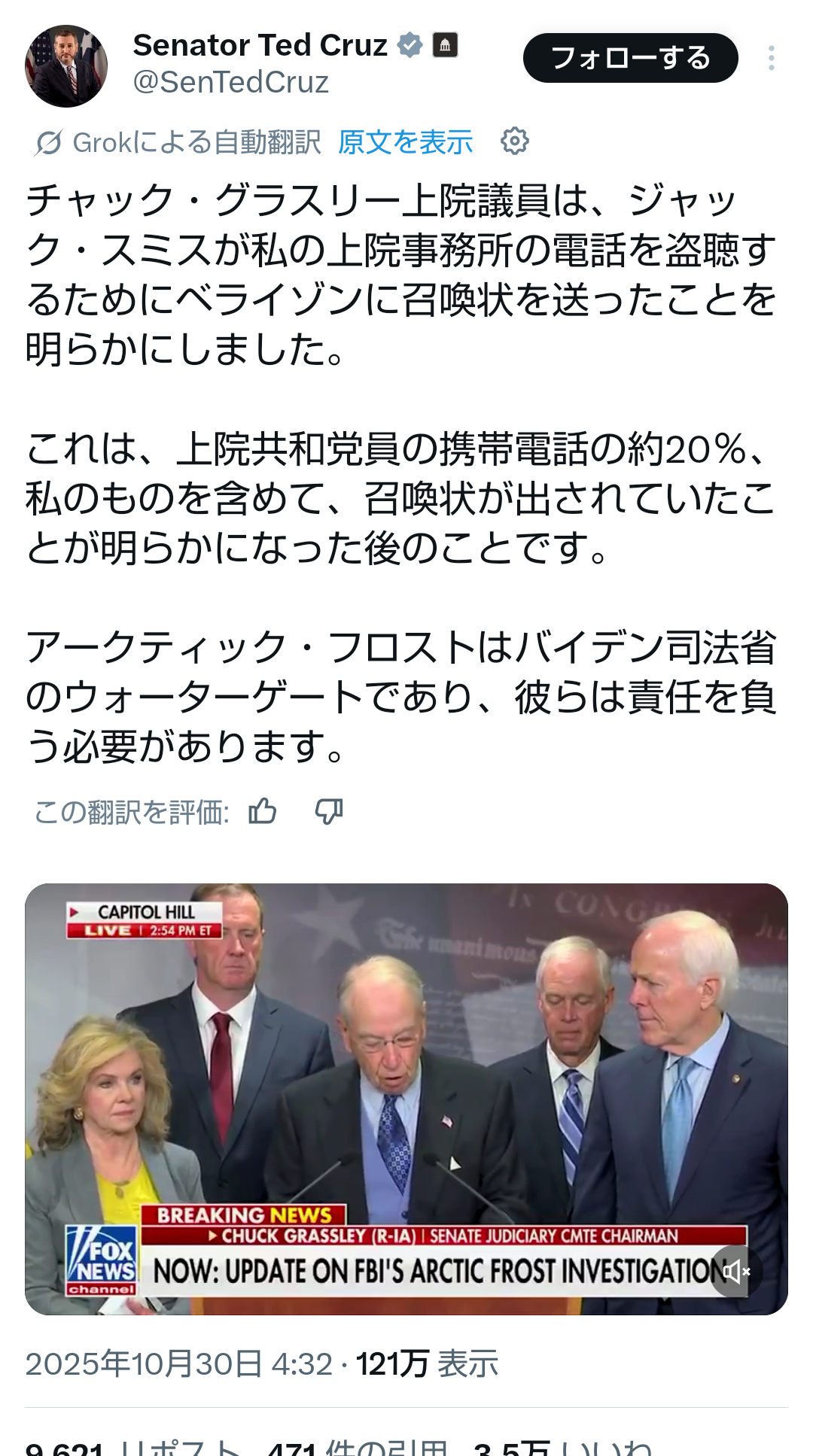Open the リポスト repost count list
The image size is (813, 1456).
133,1447
